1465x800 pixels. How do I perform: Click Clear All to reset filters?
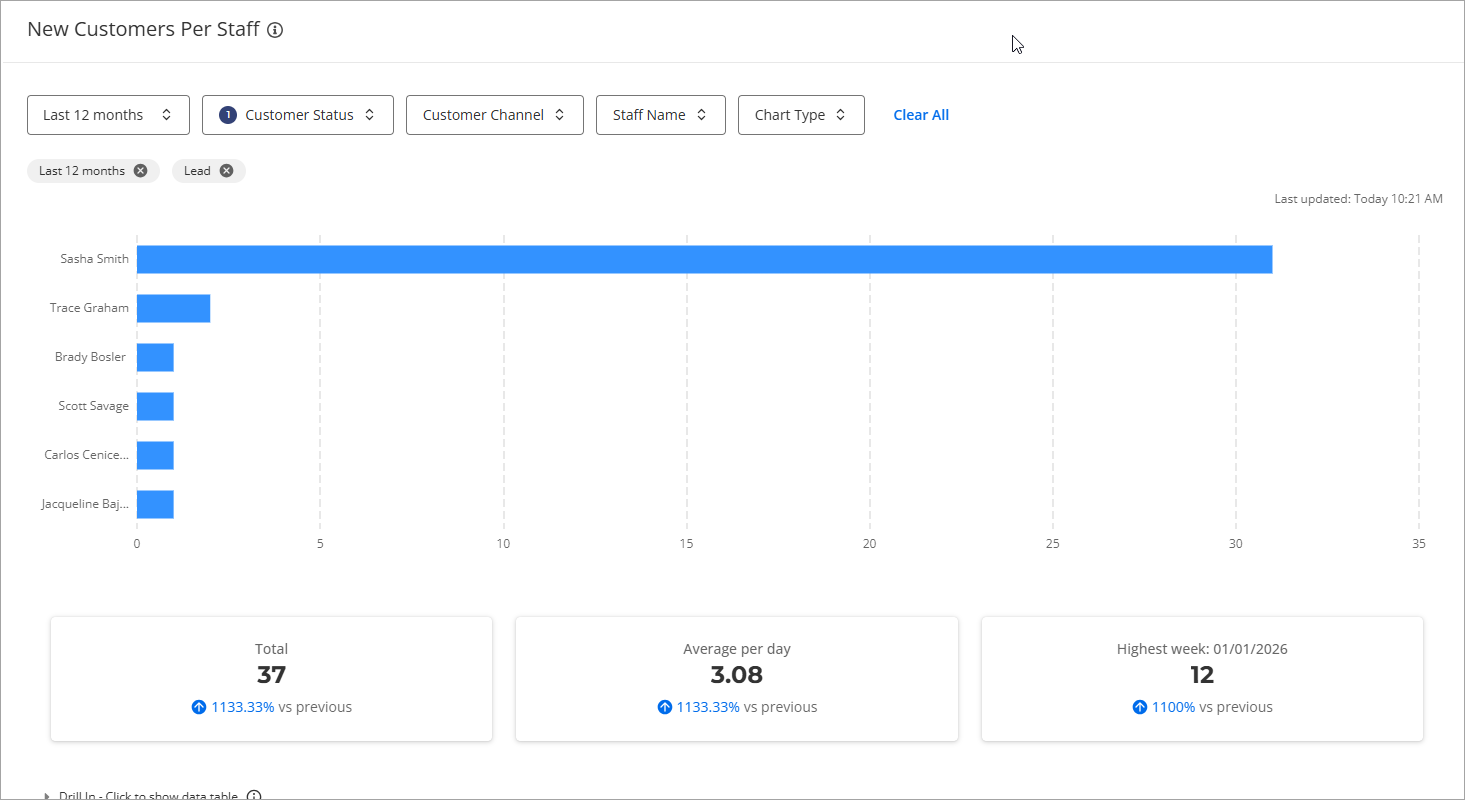(920, 115)
